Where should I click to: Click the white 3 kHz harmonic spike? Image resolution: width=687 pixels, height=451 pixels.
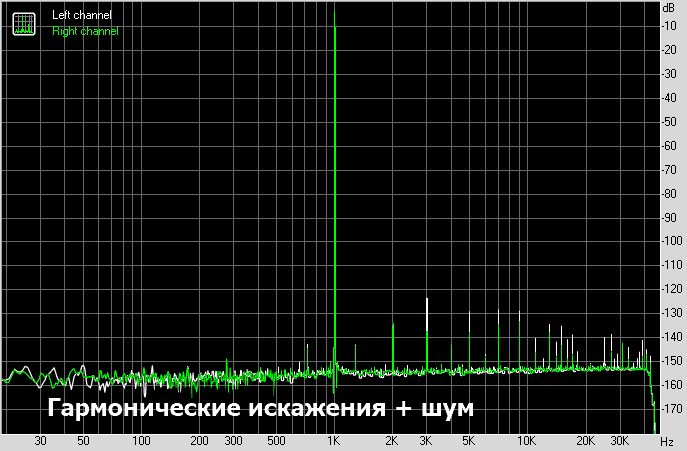point(427,315)
